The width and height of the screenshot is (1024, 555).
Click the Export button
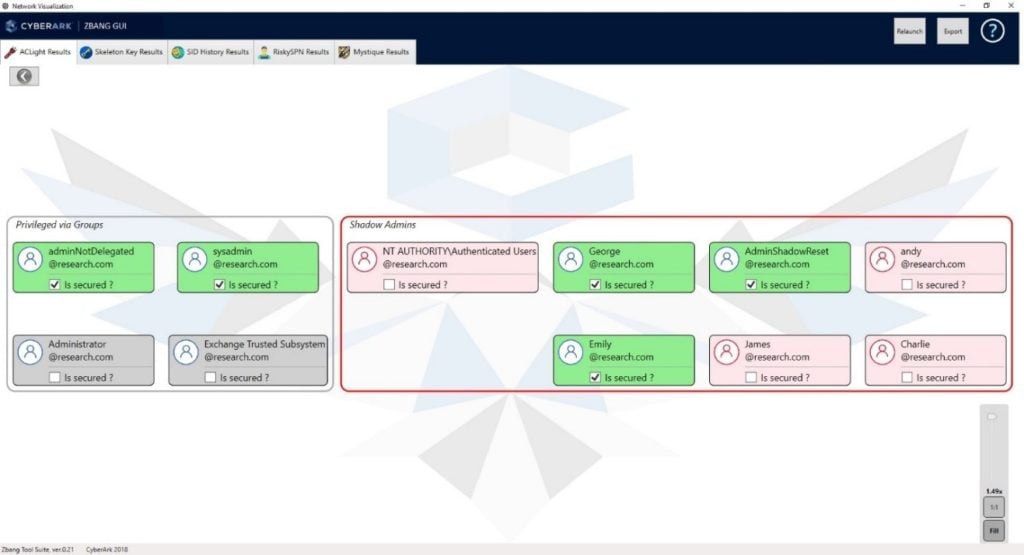[953, 31]
